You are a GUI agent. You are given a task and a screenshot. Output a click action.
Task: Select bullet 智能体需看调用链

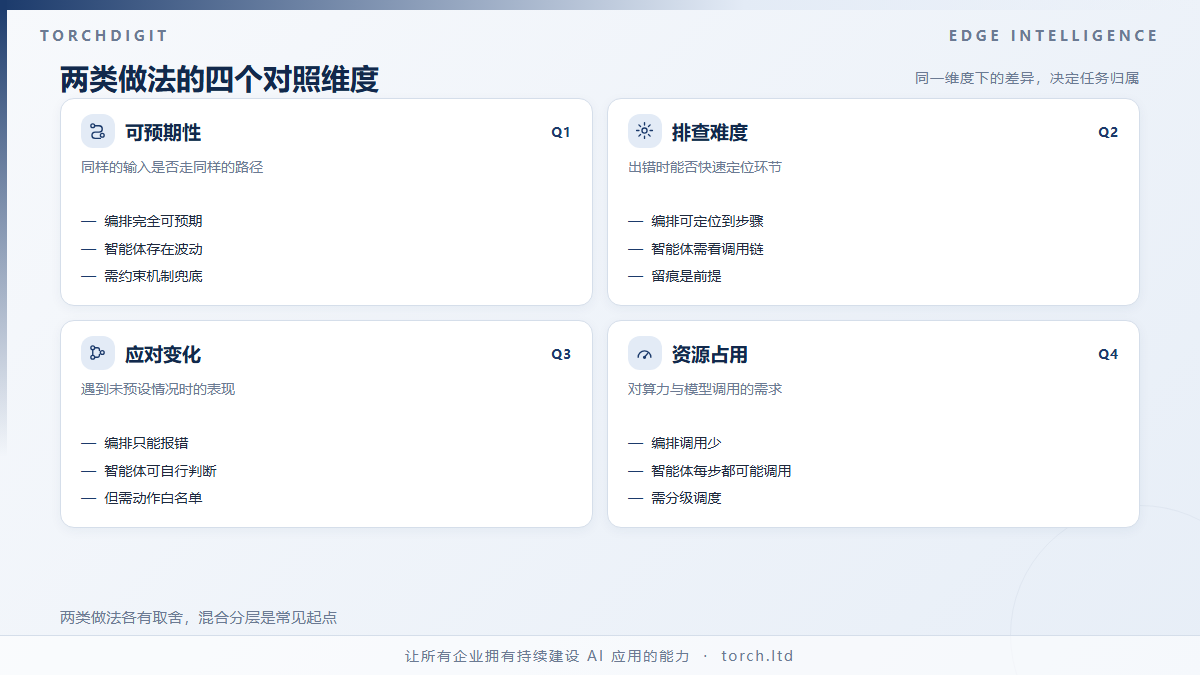point(707,249)
